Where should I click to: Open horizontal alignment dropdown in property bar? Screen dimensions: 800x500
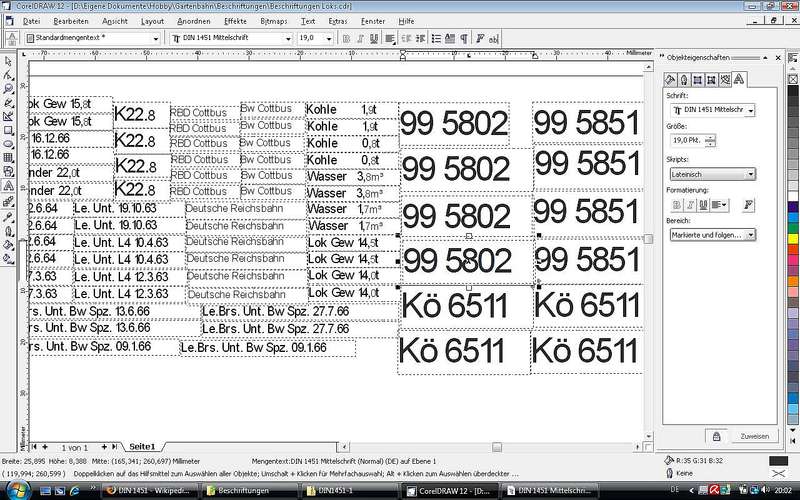(x=390, y=38)
